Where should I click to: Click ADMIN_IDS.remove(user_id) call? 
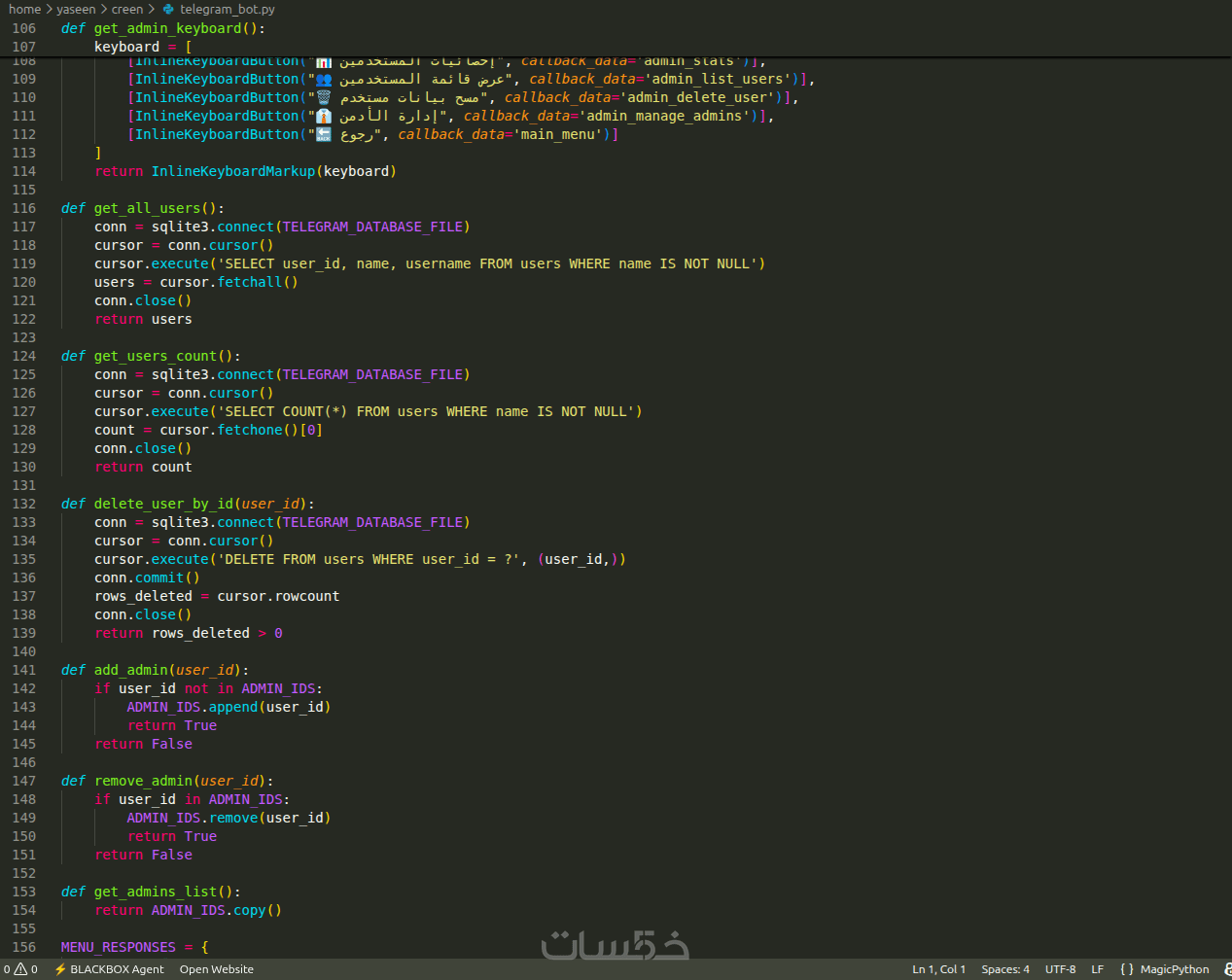(229, 818)
